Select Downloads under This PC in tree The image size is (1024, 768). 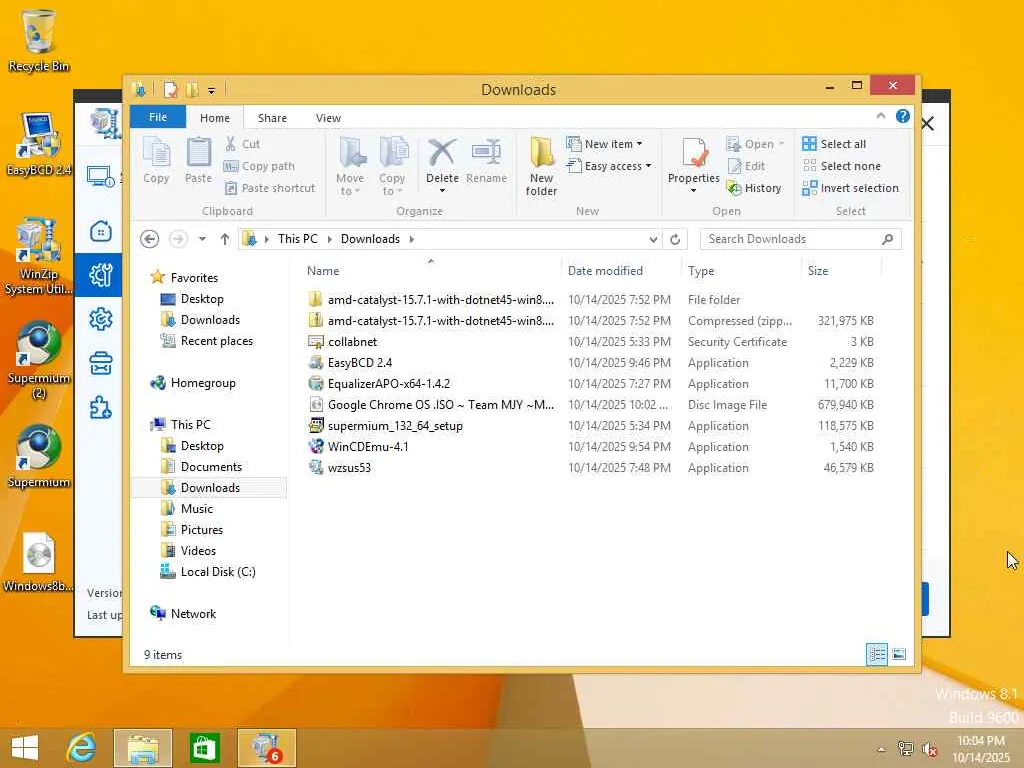(210, 488)
